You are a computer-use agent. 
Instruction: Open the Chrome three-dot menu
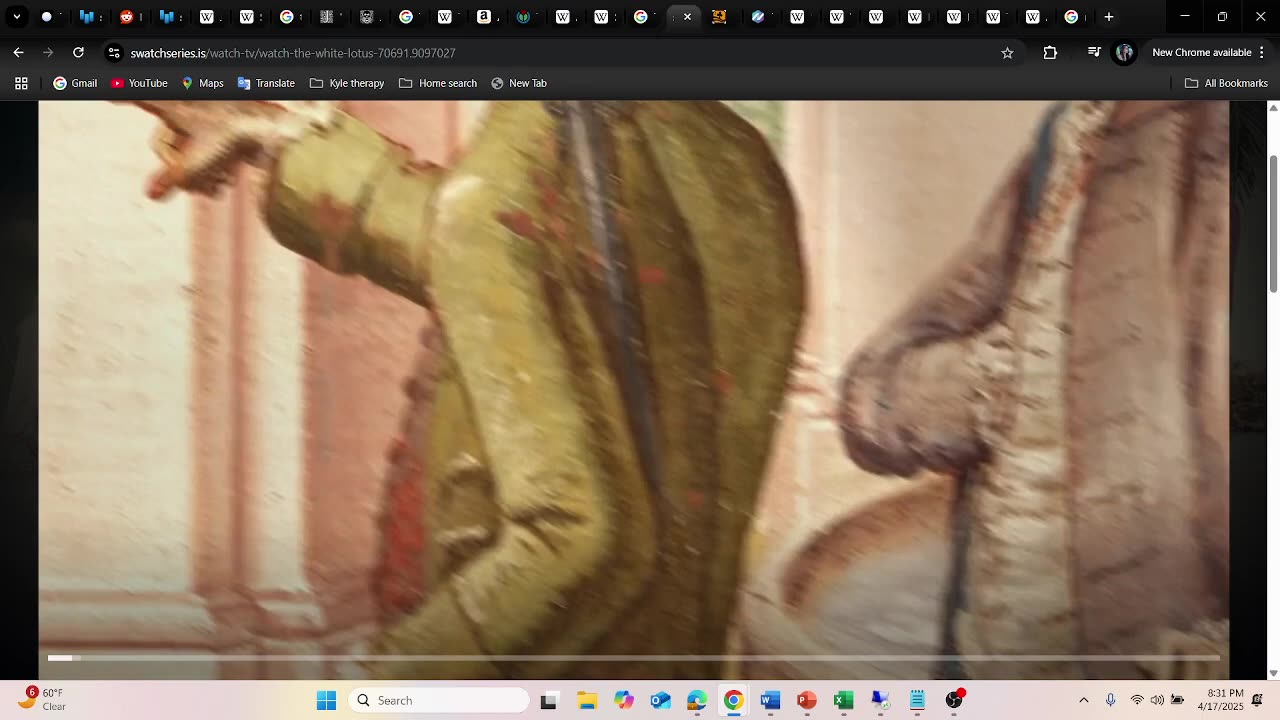click(x=1262, y=52)
